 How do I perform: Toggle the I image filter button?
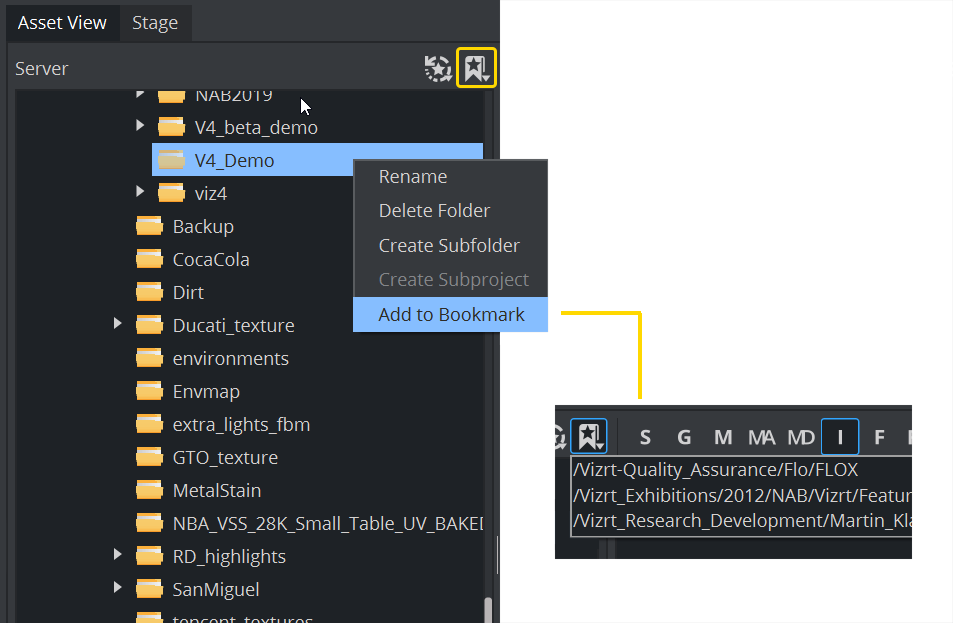840,437
